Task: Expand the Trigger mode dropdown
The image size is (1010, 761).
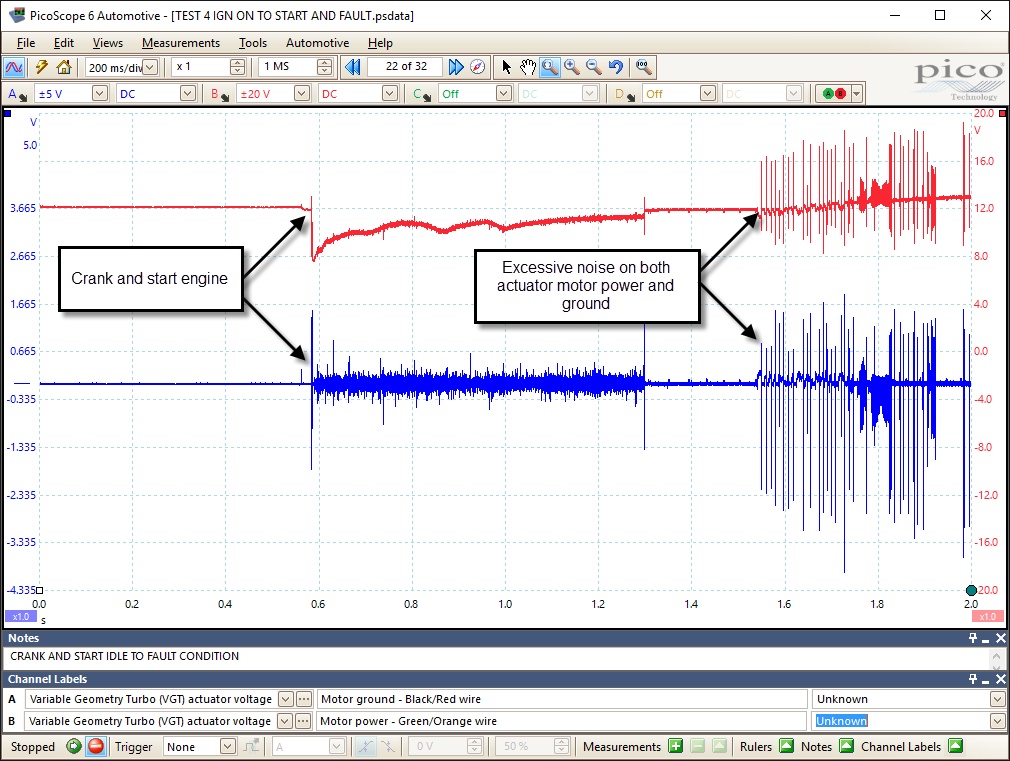Action: pos(227,746)
